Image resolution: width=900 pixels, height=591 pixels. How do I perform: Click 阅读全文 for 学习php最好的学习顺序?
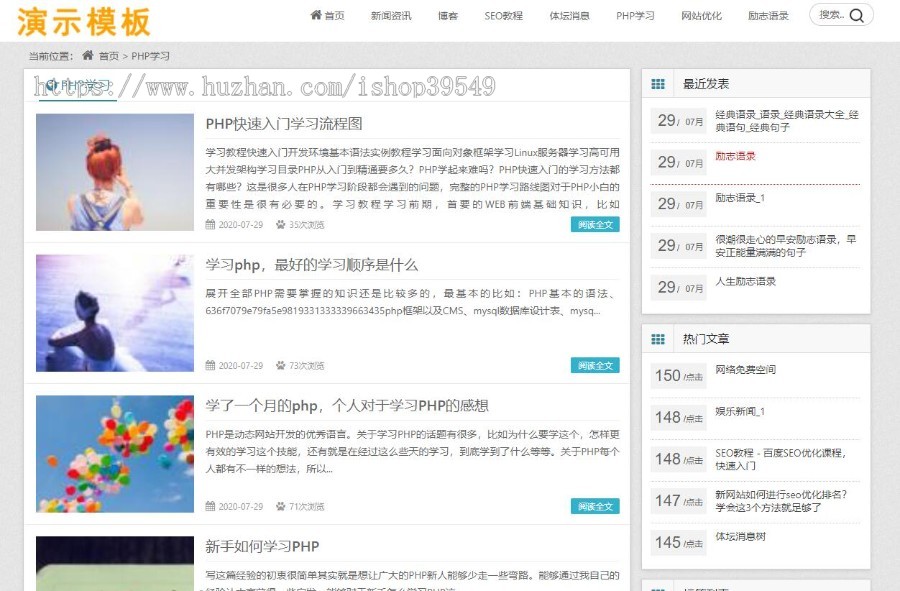(x=595, y=366)
